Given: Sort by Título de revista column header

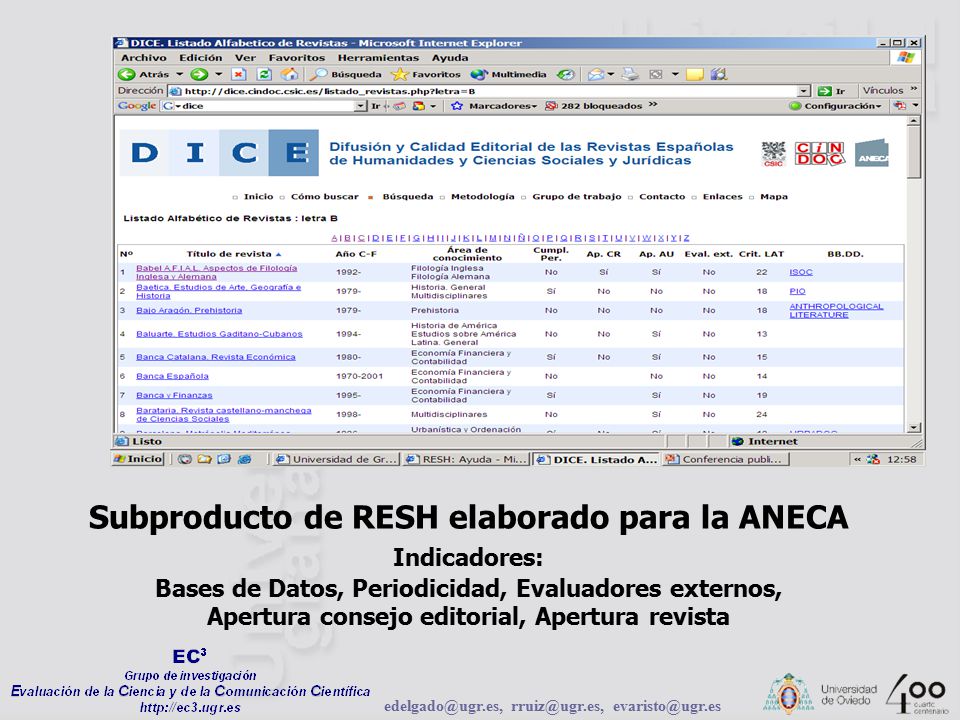Looking at the screenshot, I should 234,254.
